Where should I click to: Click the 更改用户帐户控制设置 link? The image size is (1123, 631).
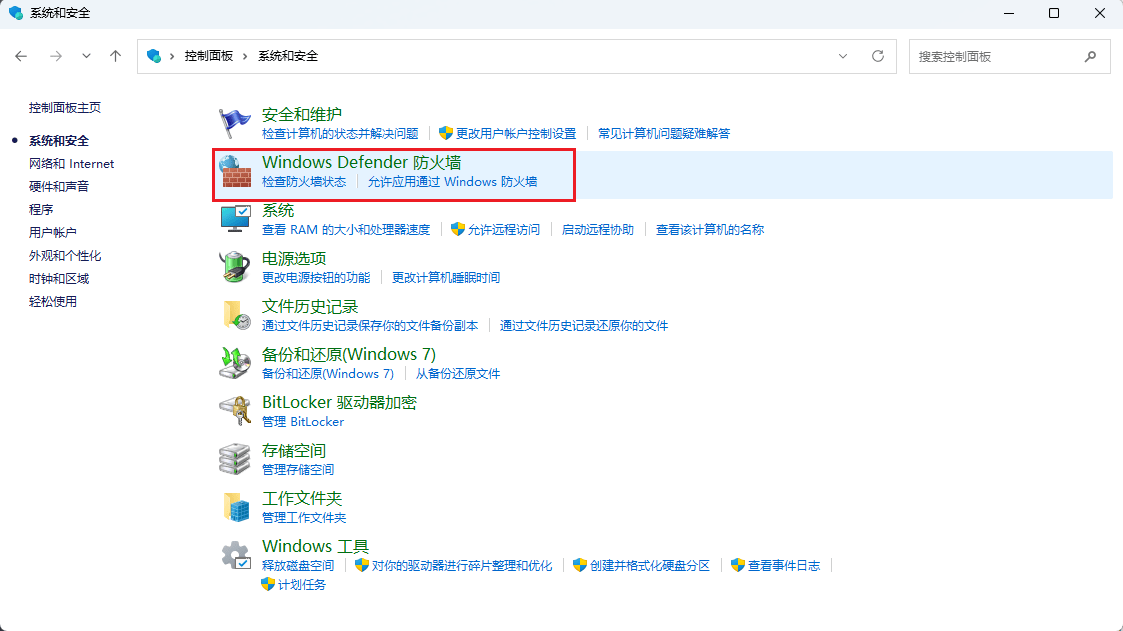(515, 133)
